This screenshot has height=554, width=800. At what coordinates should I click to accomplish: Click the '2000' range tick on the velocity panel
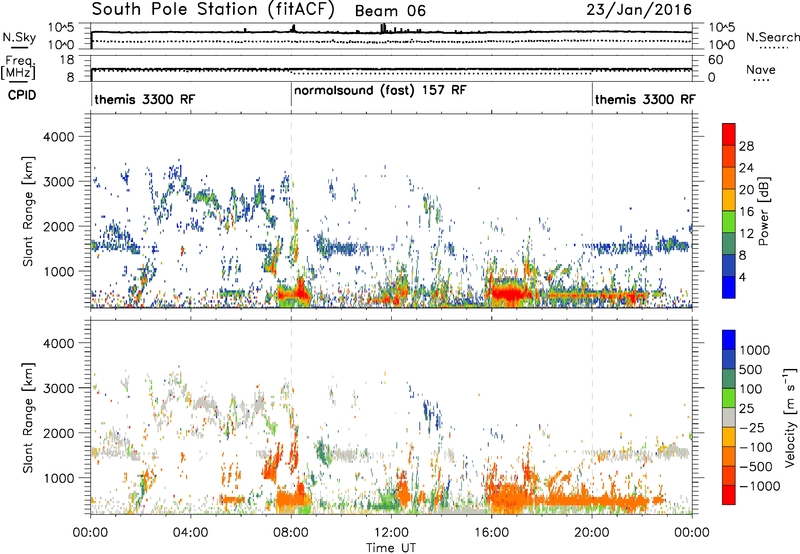coord(58,433)
